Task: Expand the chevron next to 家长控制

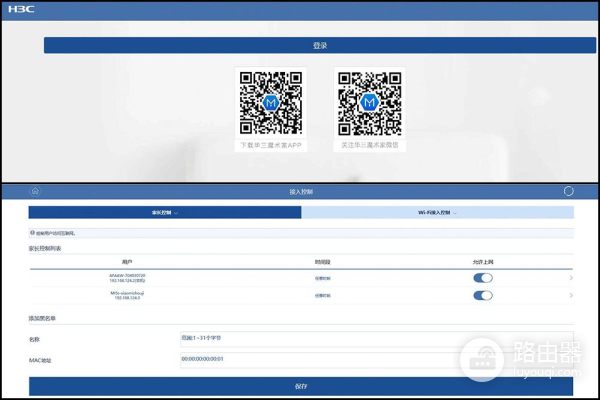Action: click(x=176, y=213)
